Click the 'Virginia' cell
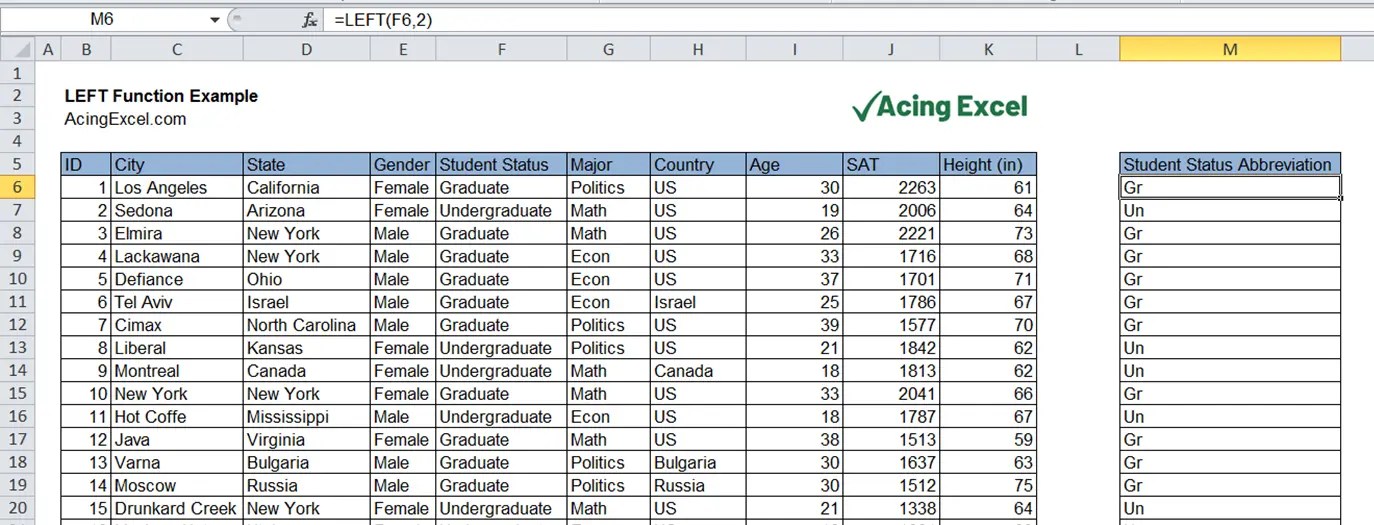This screenshot has height=525, width=1374. [x=306, y=440]
